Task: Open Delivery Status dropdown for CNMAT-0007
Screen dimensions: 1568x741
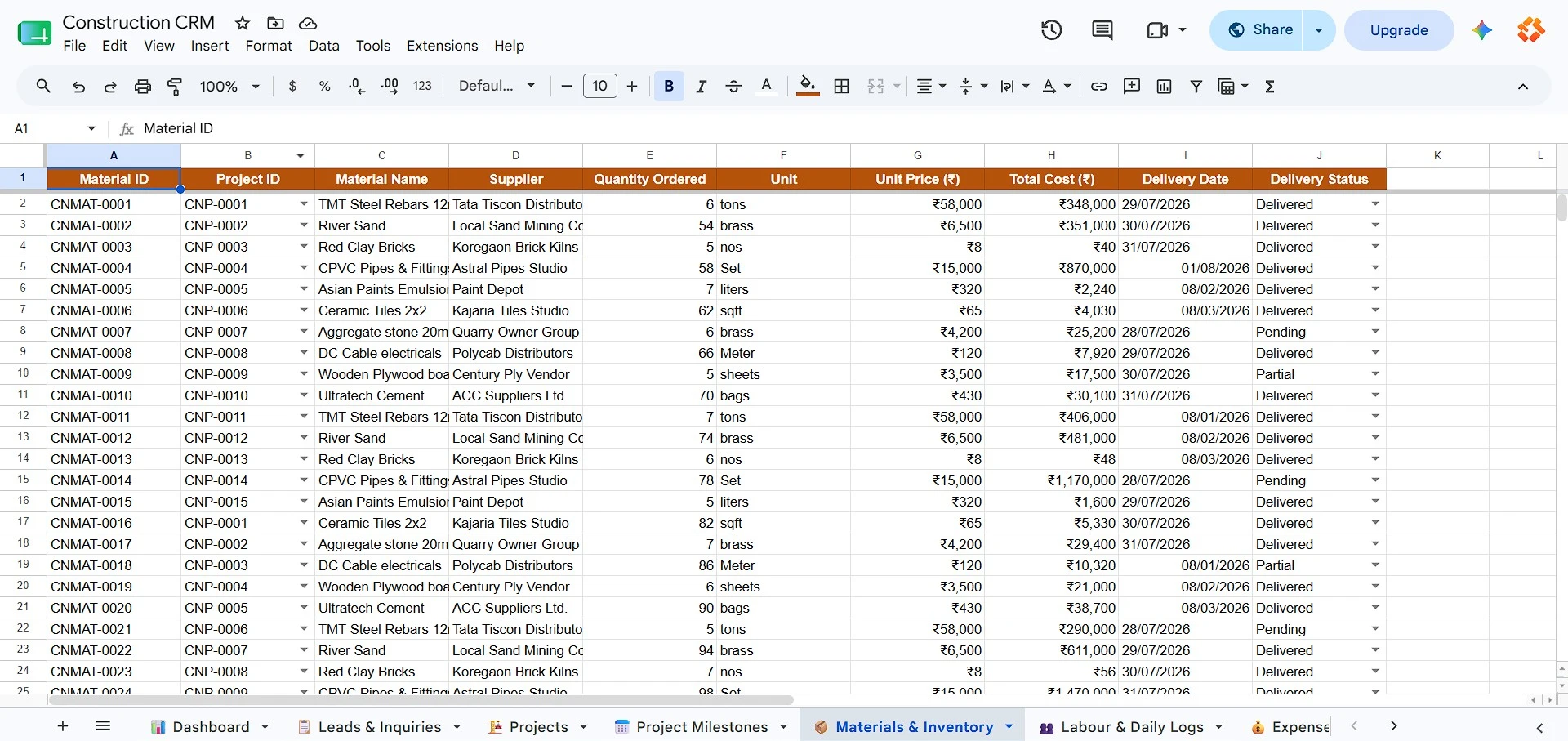Action: click(x=1375, y=332)
